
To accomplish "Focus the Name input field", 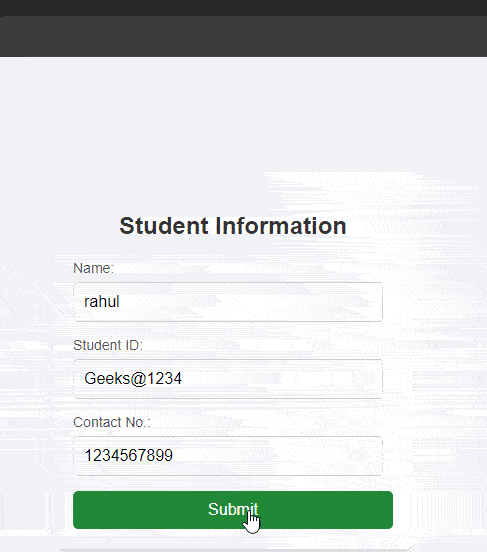I will (228, 302).
